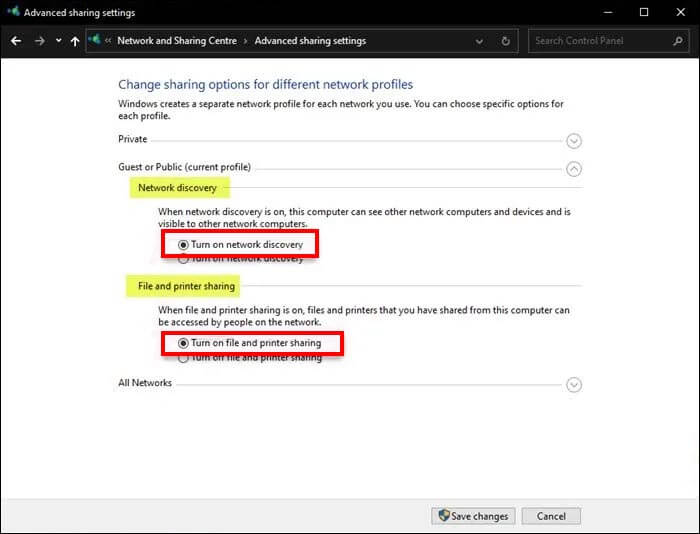Click the breadcrumb overflow chevrons
This screenshot has width=700, height=534.
click(108, 41)
